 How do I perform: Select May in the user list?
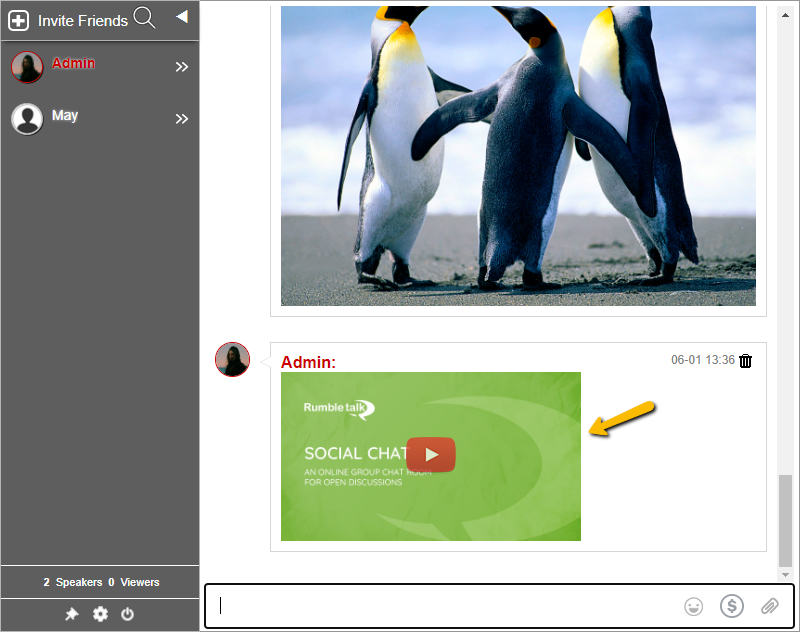click(65, 116)
